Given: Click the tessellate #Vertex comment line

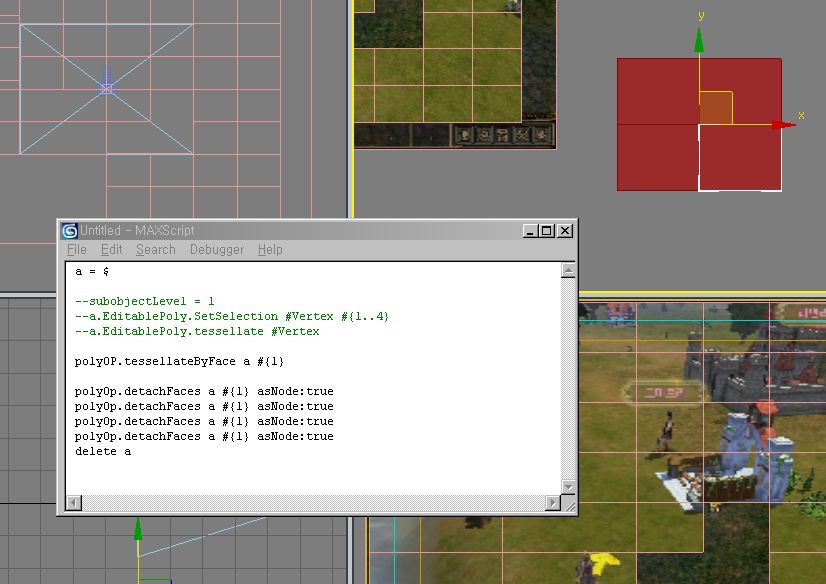Looking at the screenshot, I should coord(197,331).
